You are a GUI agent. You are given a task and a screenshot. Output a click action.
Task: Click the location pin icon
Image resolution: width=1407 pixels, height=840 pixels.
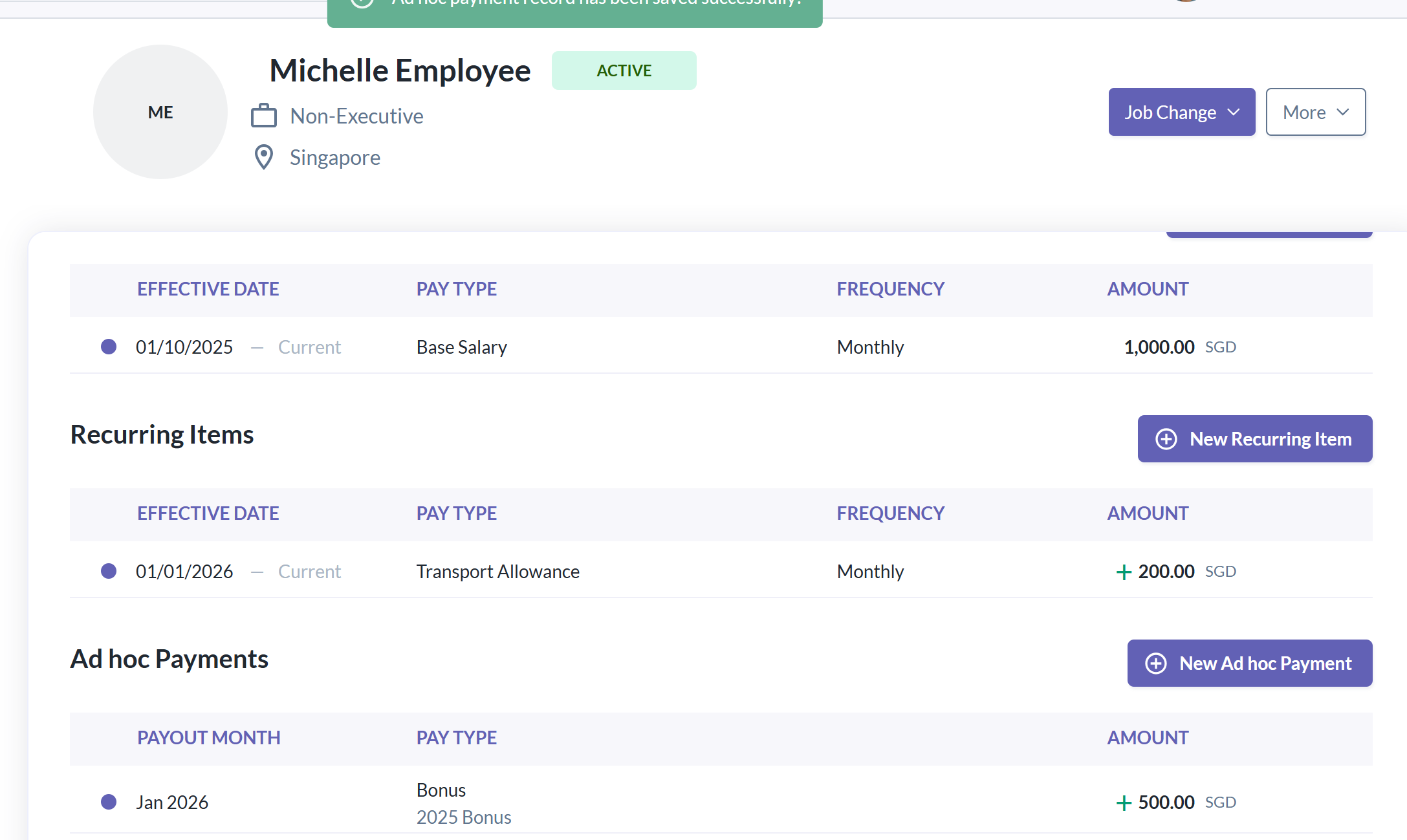pyautogui.click(x=263, y=157)
